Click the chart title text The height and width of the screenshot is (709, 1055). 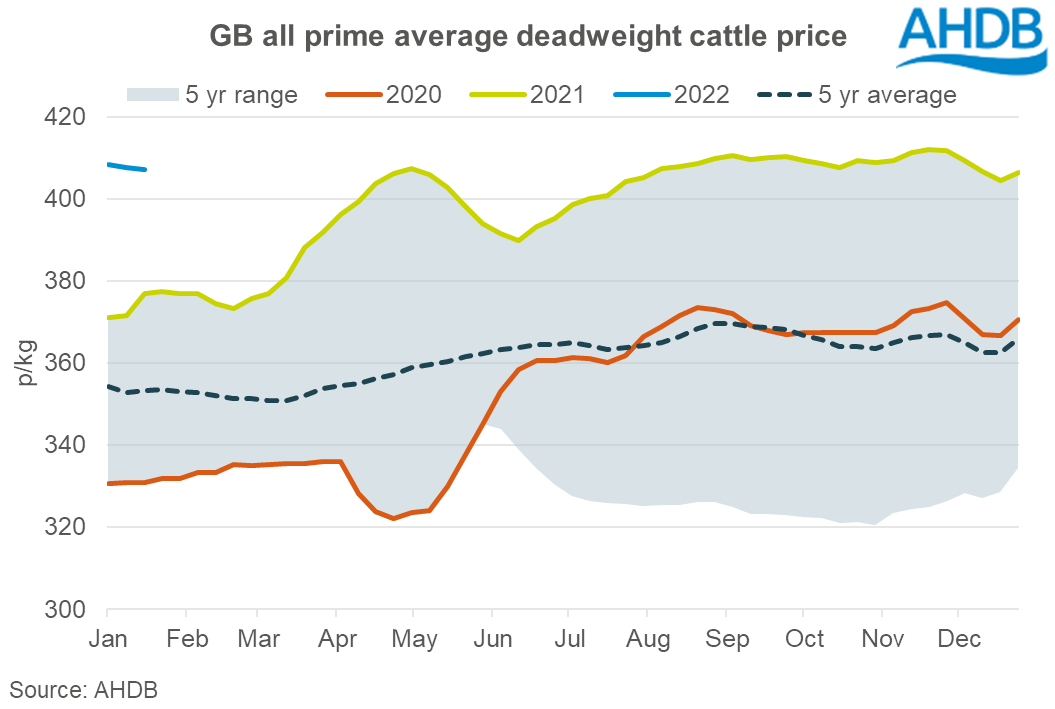pos(527,37)
